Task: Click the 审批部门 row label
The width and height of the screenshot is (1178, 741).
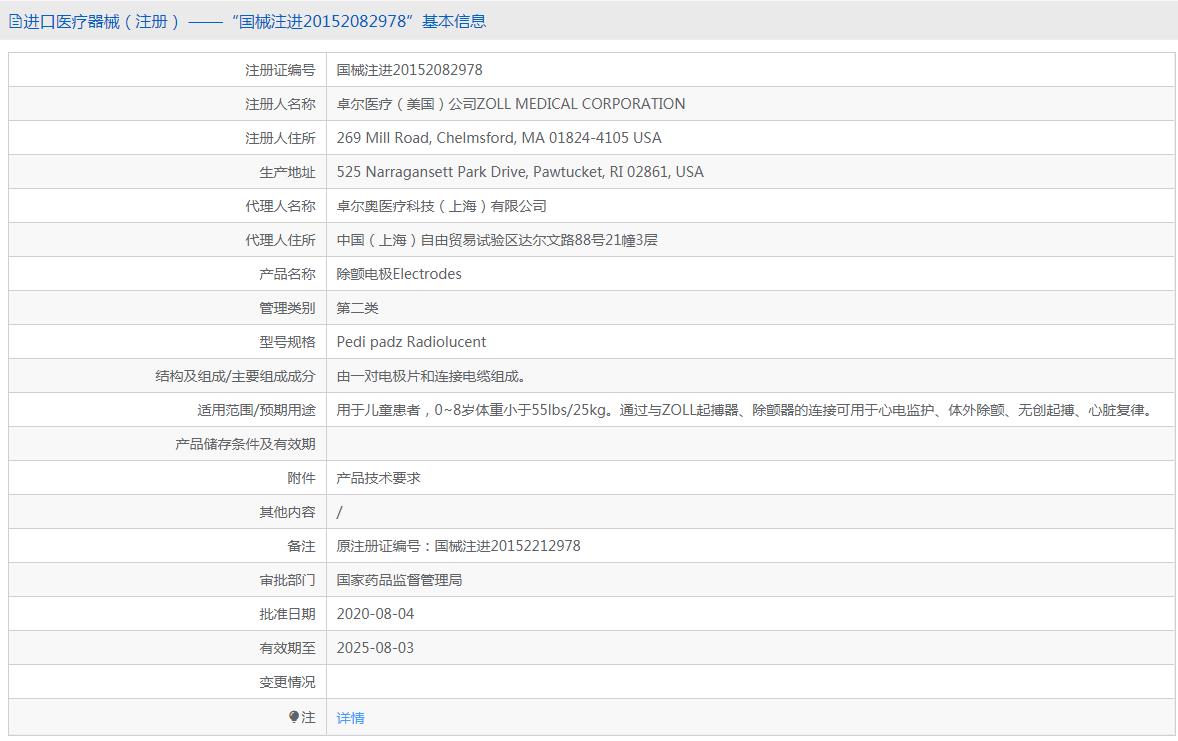Action: click(287, 580)
